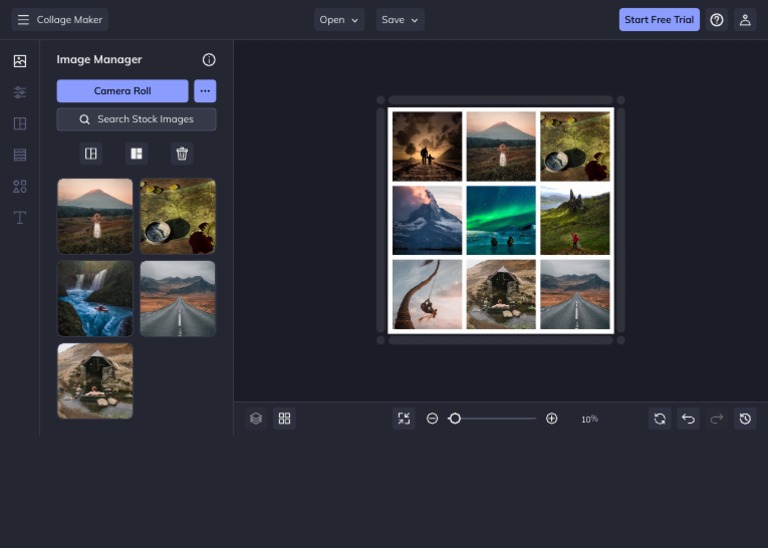Viewport: 768px width, 548px height.
Task: Click the Image Manager info icon
Action: (x=209, y=60)
